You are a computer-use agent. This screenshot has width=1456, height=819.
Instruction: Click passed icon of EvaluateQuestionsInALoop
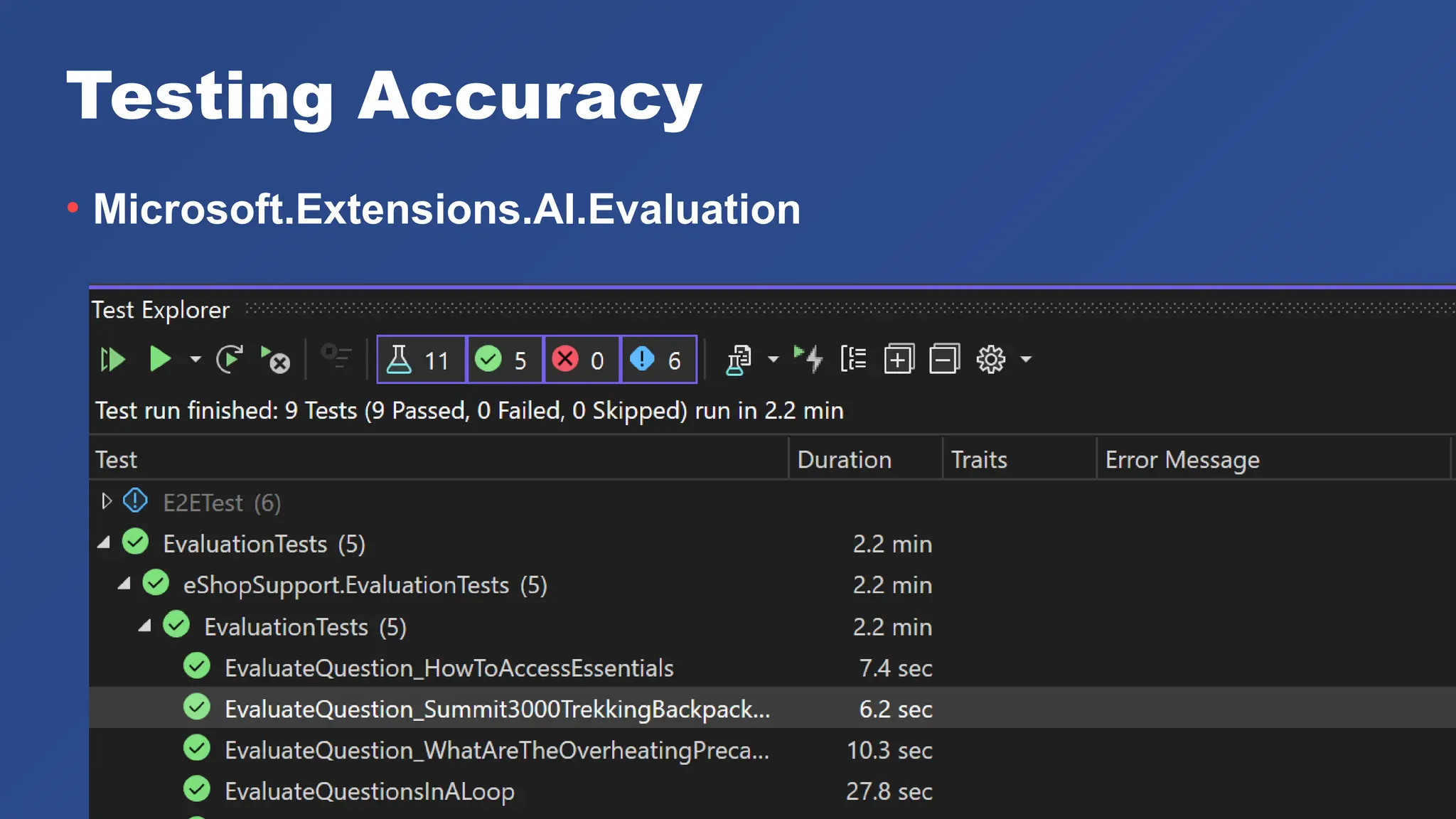coord(197,789)
